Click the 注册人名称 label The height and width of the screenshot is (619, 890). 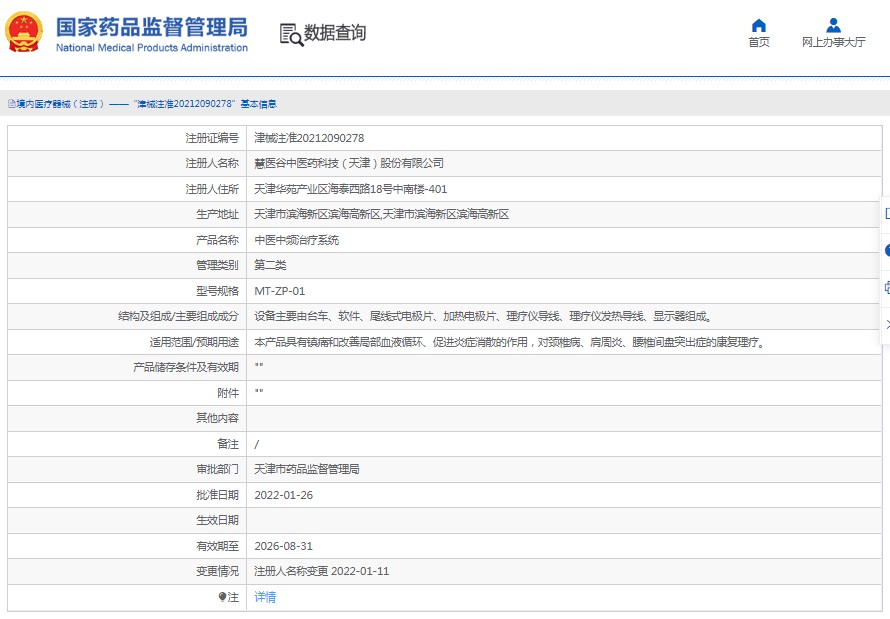(212, 163)
